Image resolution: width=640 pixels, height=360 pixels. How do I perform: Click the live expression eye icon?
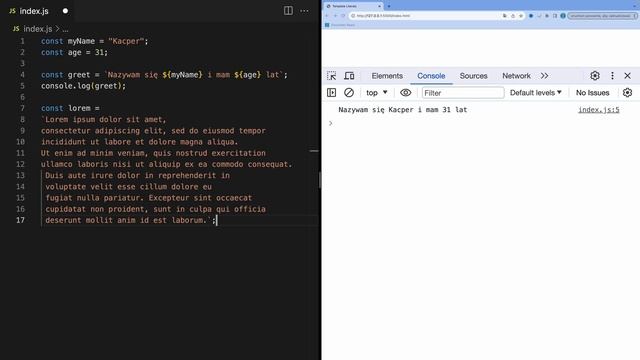point(405,93)
